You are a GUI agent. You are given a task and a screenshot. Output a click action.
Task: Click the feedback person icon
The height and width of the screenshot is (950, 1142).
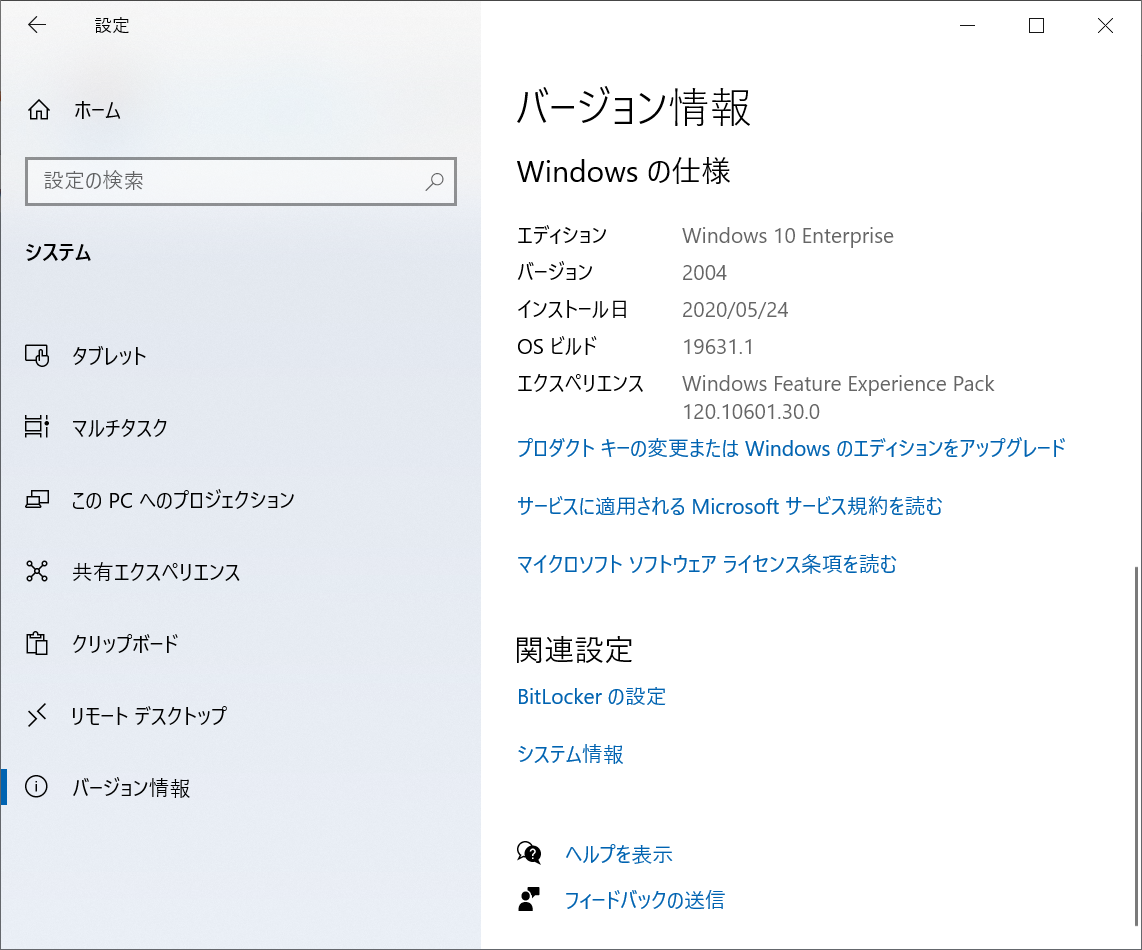click(x=529, y=899)
